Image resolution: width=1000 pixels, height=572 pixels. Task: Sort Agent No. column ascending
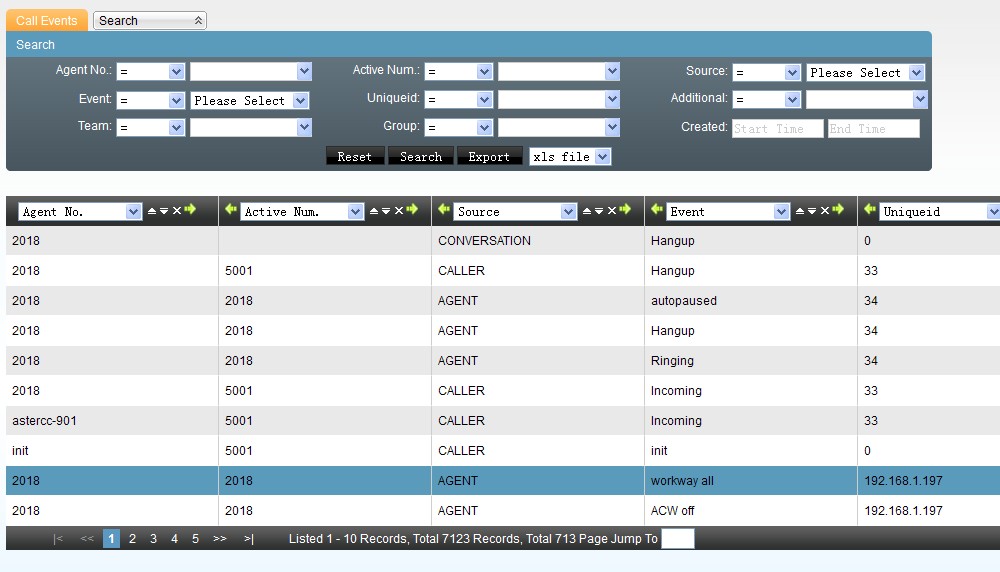152,211
